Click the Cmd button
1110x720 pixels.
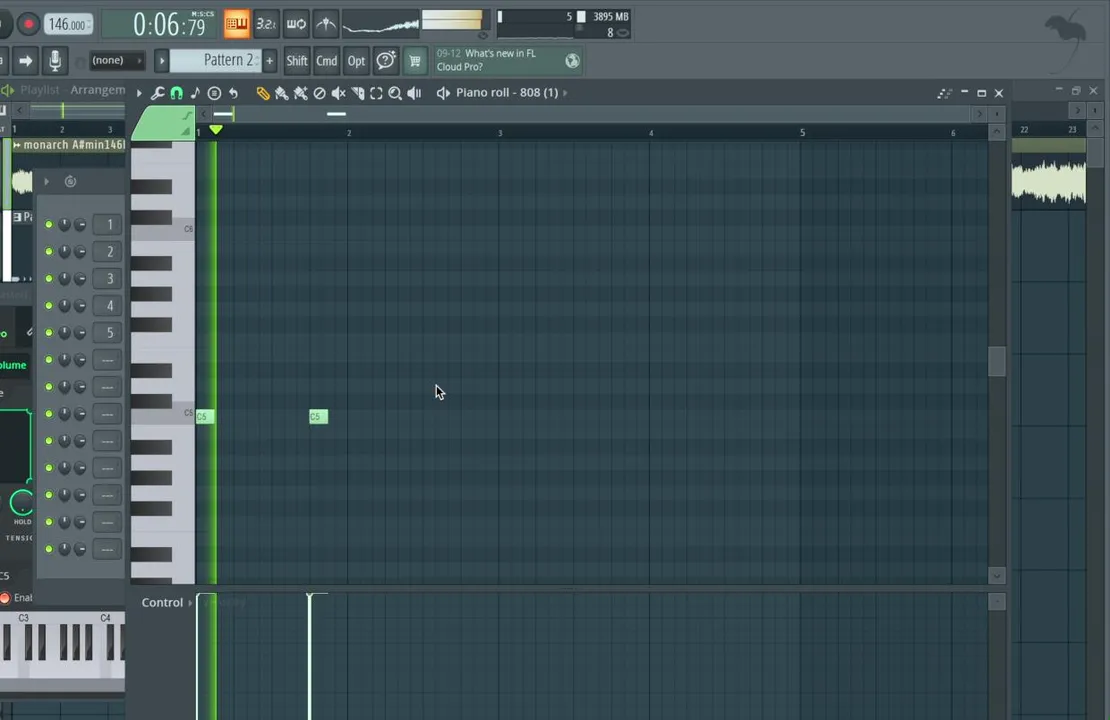tap(326, 61)
